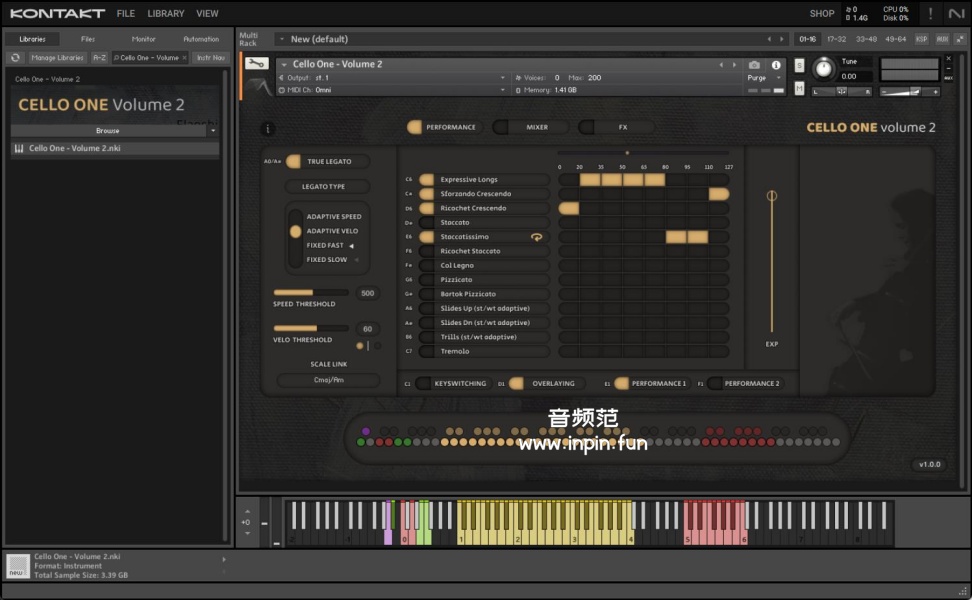Click the Speed Threshold slider
The image size is (972, 600).
pyautogui.click(x=311, y=293)
